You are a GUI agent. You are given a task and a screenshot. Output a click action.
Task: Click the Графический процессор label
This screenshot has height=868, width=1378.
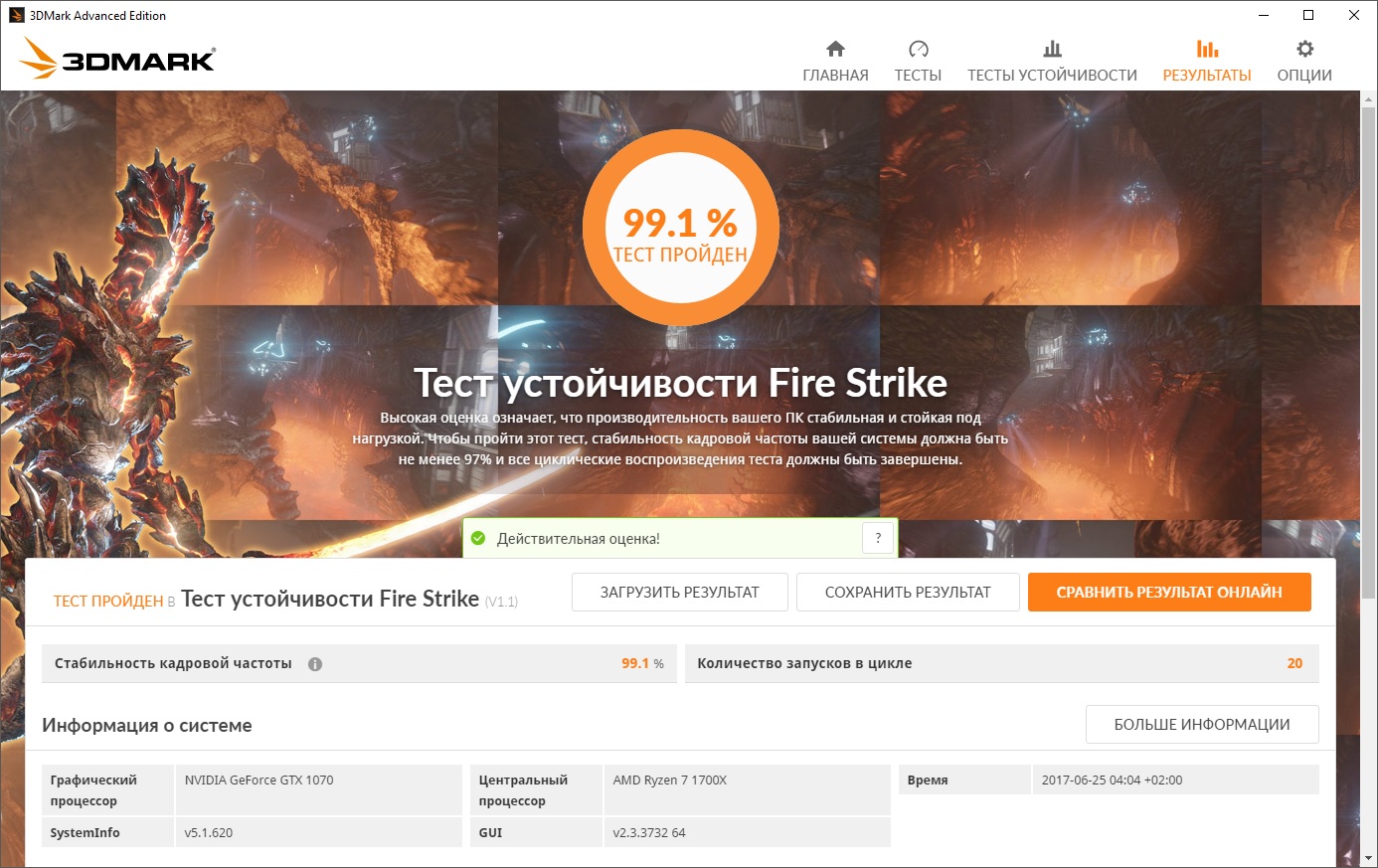[x=93, y=790]
